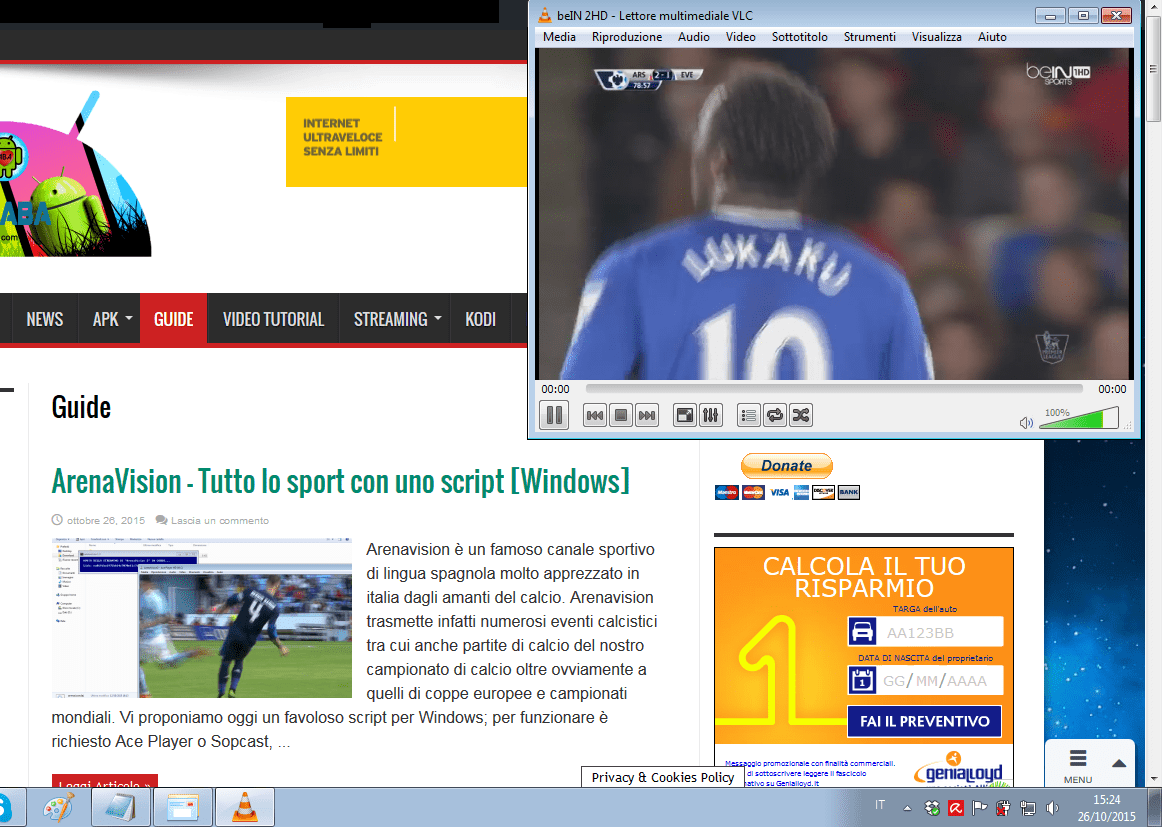Open Paint from the taskbar
The width and height of the screenshot is (1162, 827).
59,807
